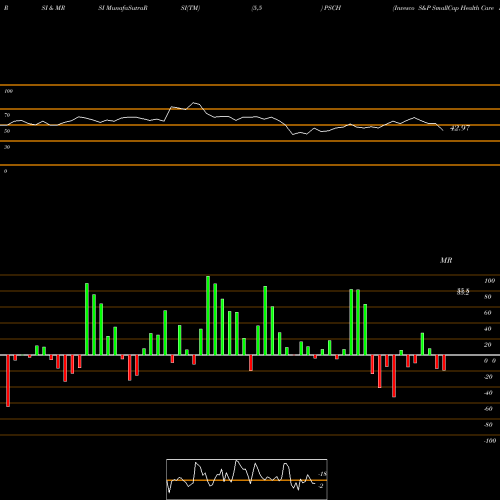
Task: Click the RSI axis label 30
Action: (x=7, y=147)
